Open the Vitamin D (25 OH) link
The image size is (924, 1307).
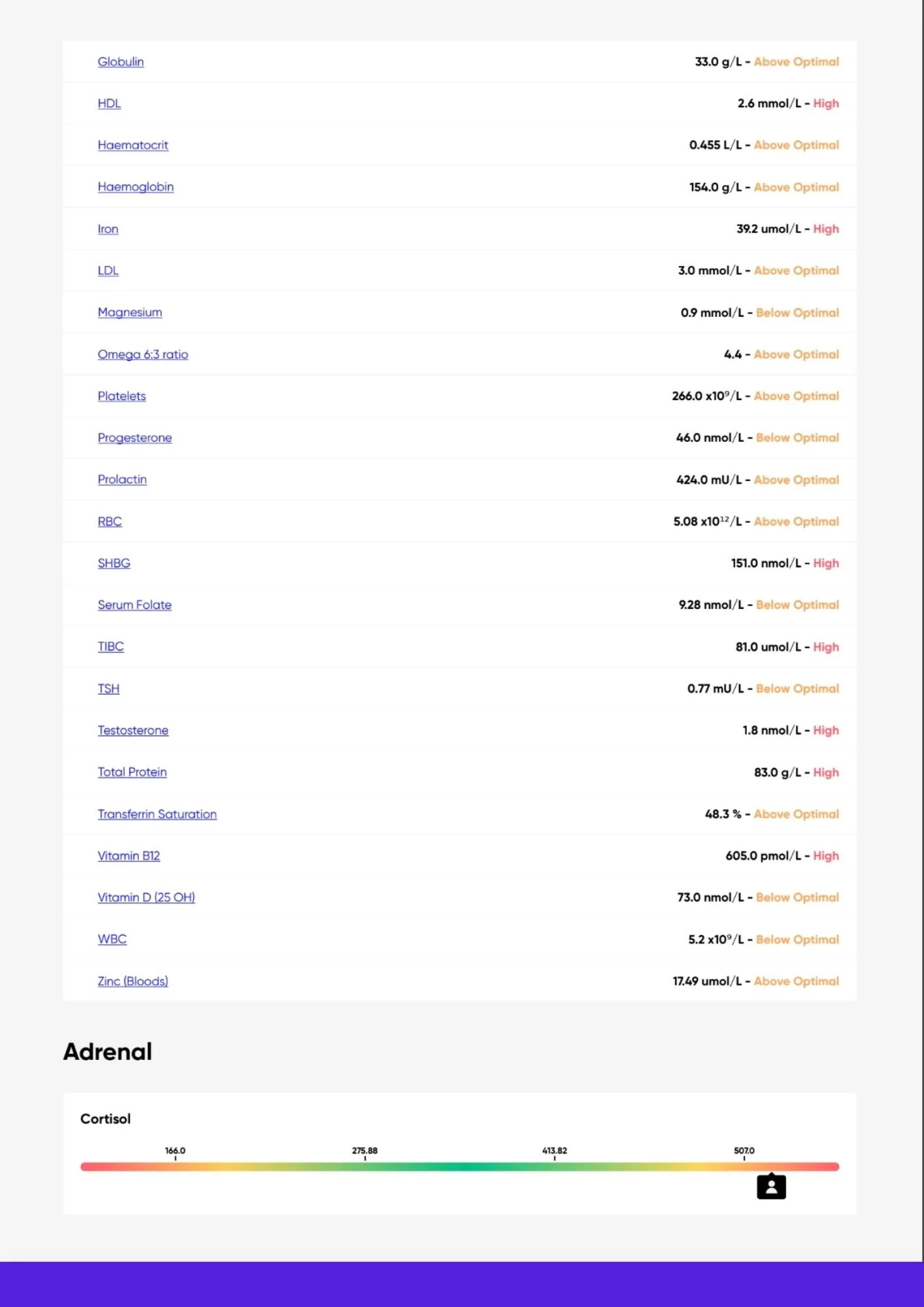coord(146,897)
